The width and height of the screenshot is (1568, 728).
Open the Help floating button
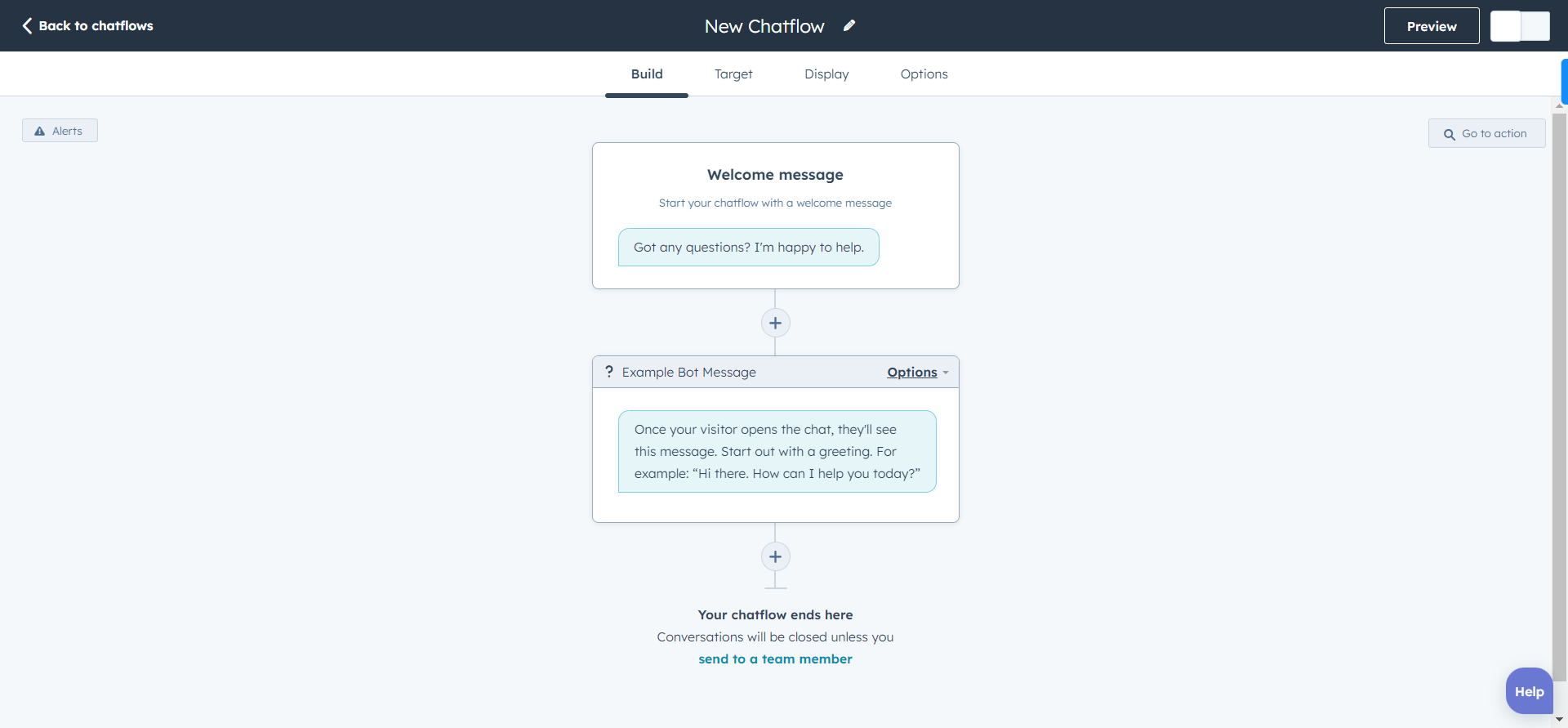click(x=1528, y=690)
